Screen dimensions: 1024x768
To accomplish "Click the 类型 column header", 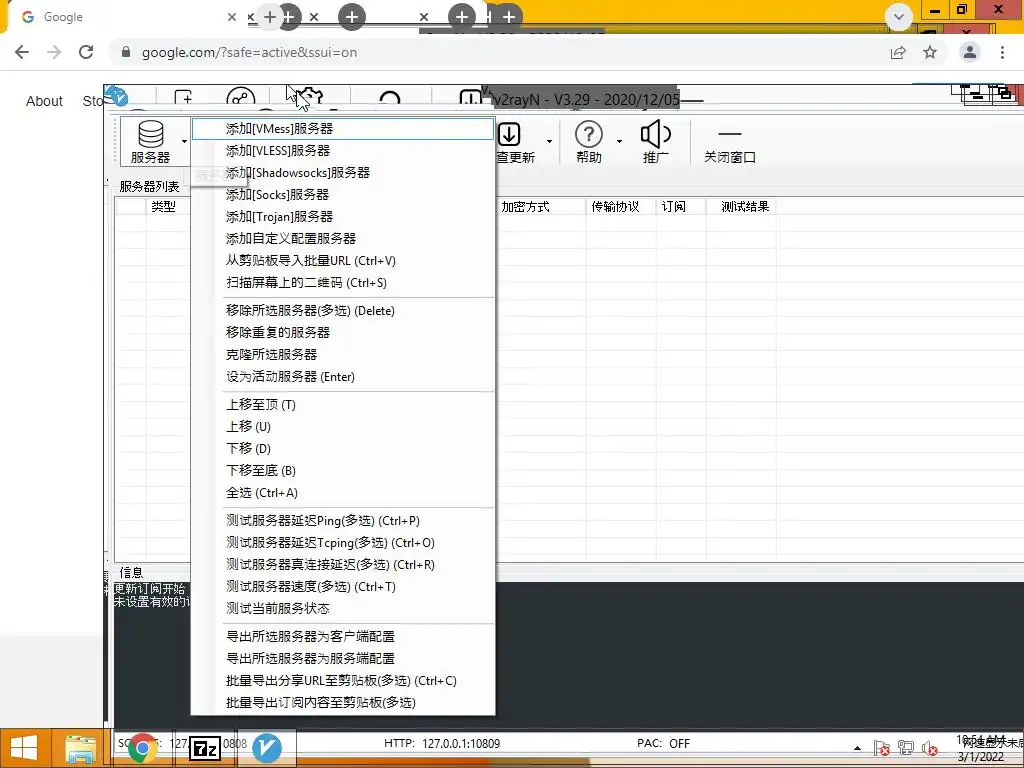I will point(163,207).
